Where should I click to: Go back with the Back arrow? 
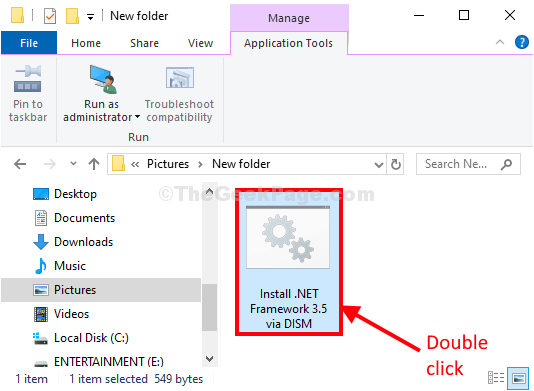(x=20, y=164)
